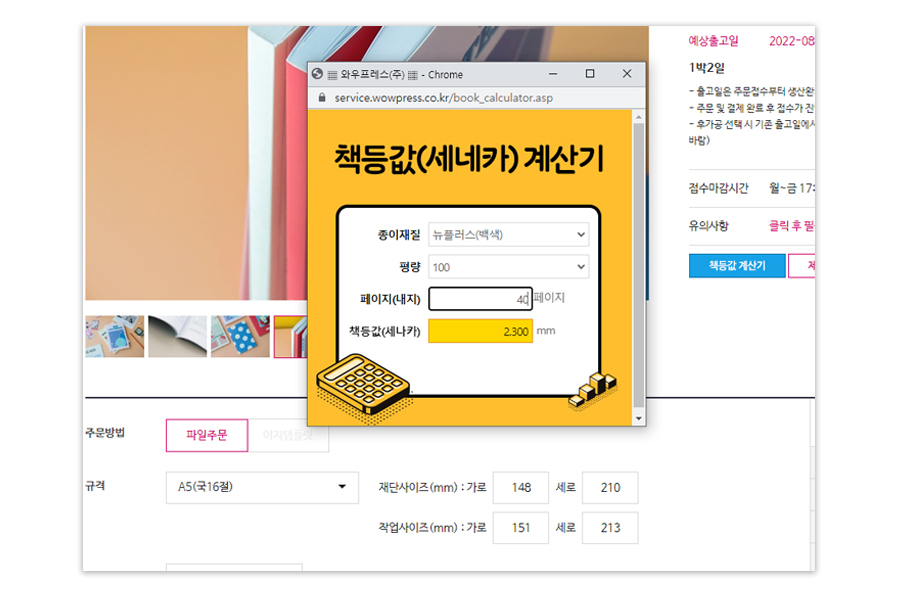Select the open book pages thumbnail
This screenshot has width=900, height=600.
pos(177,336)
